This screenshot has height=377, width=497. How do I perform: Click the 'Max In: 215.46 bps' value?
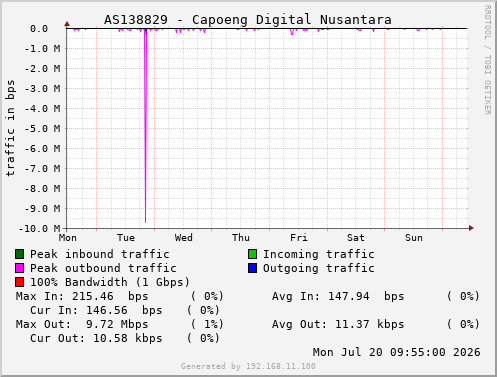pyautogui.click(x=82, y=296)
